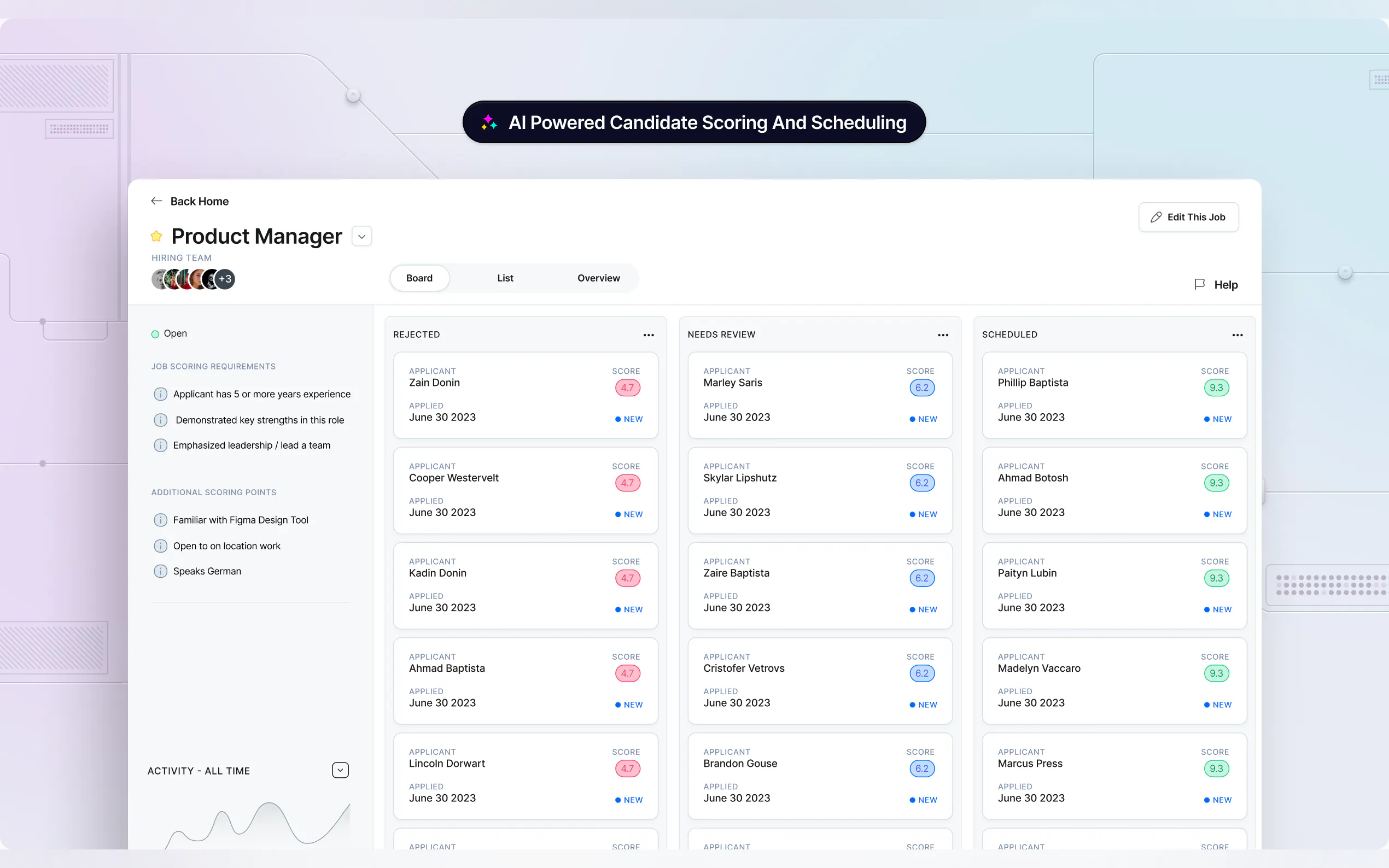Click info icon beside 5 years experience requirement
This screenshot has width=1389, height=868.
161,394
